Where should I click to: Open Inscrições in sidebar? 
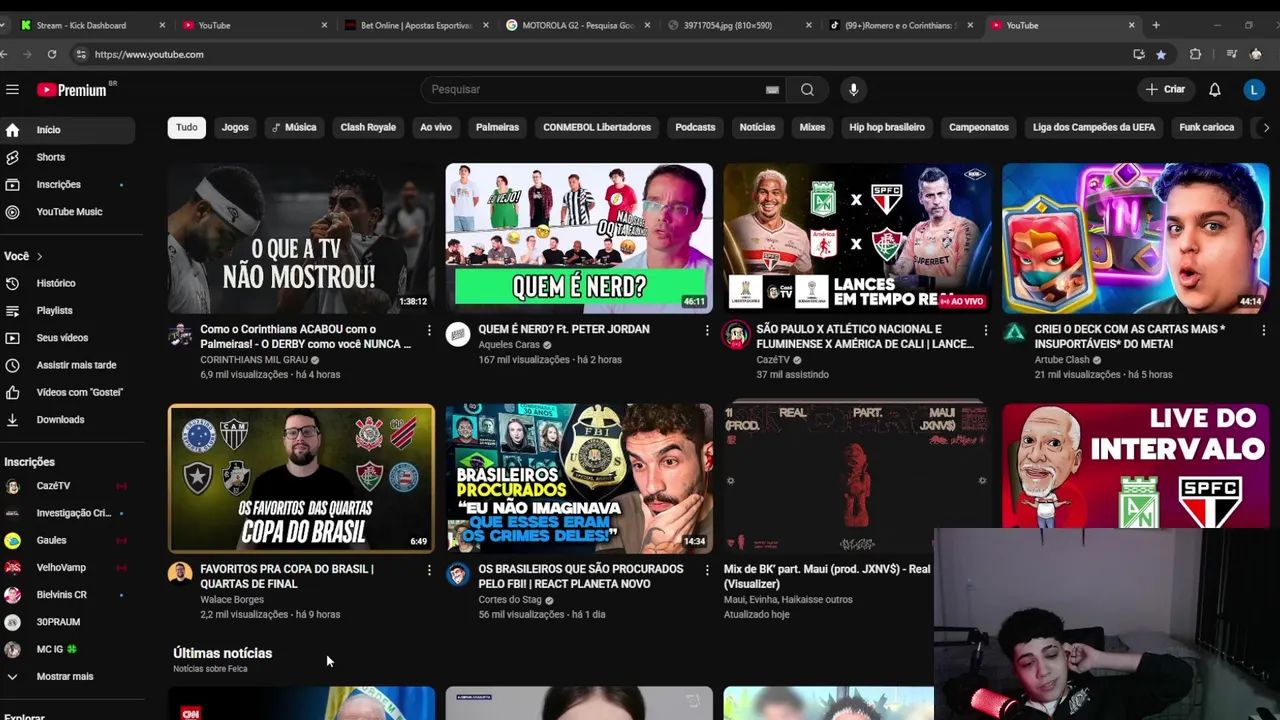(67, 184)
